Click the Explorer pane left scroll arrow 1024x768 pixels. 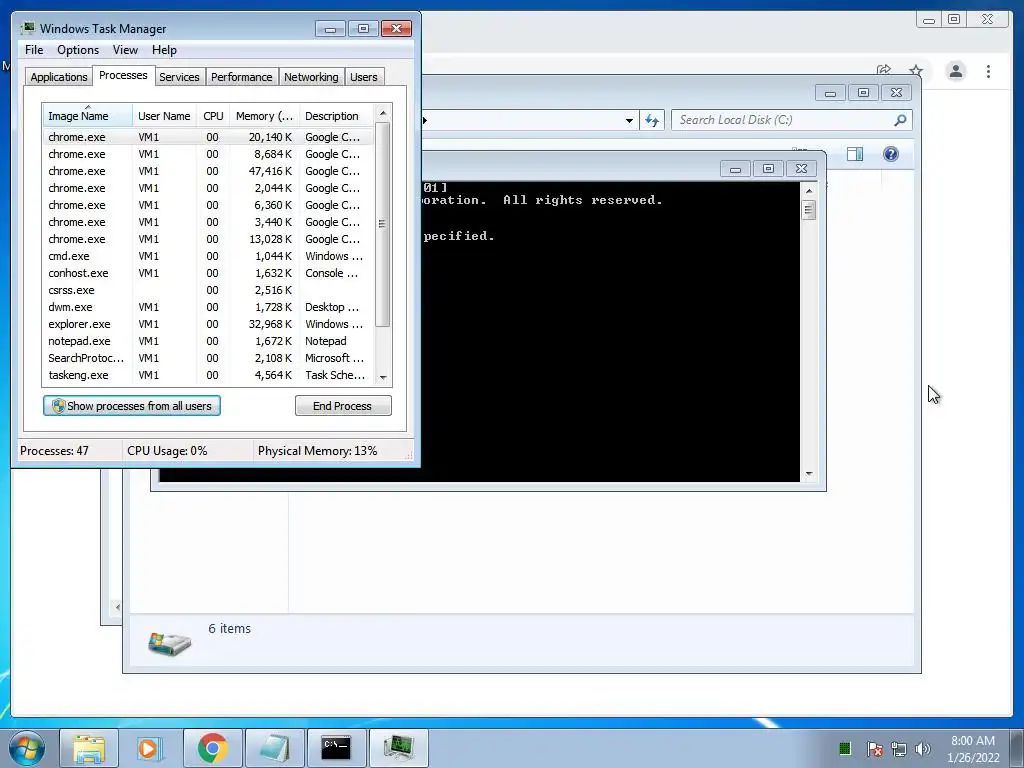click(118, 607)
